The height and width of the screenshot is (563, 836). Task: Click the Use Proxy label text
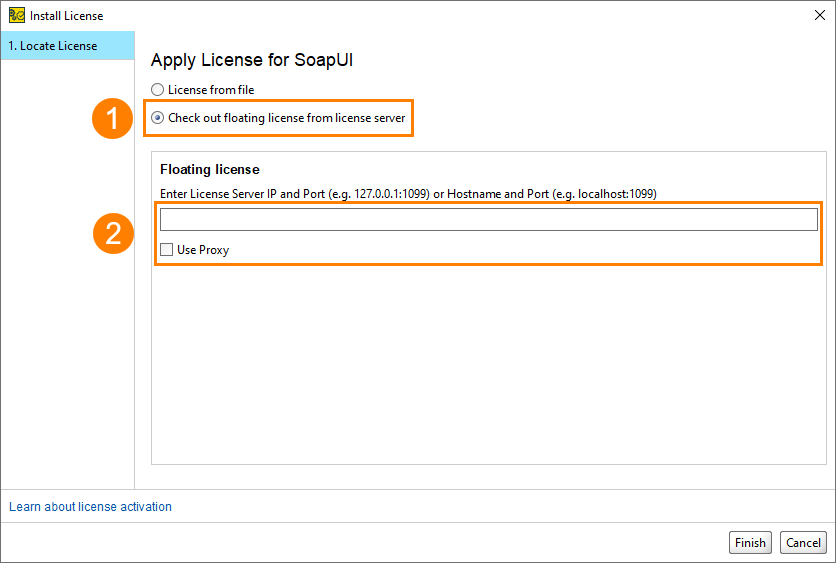(x=203, y=250)
